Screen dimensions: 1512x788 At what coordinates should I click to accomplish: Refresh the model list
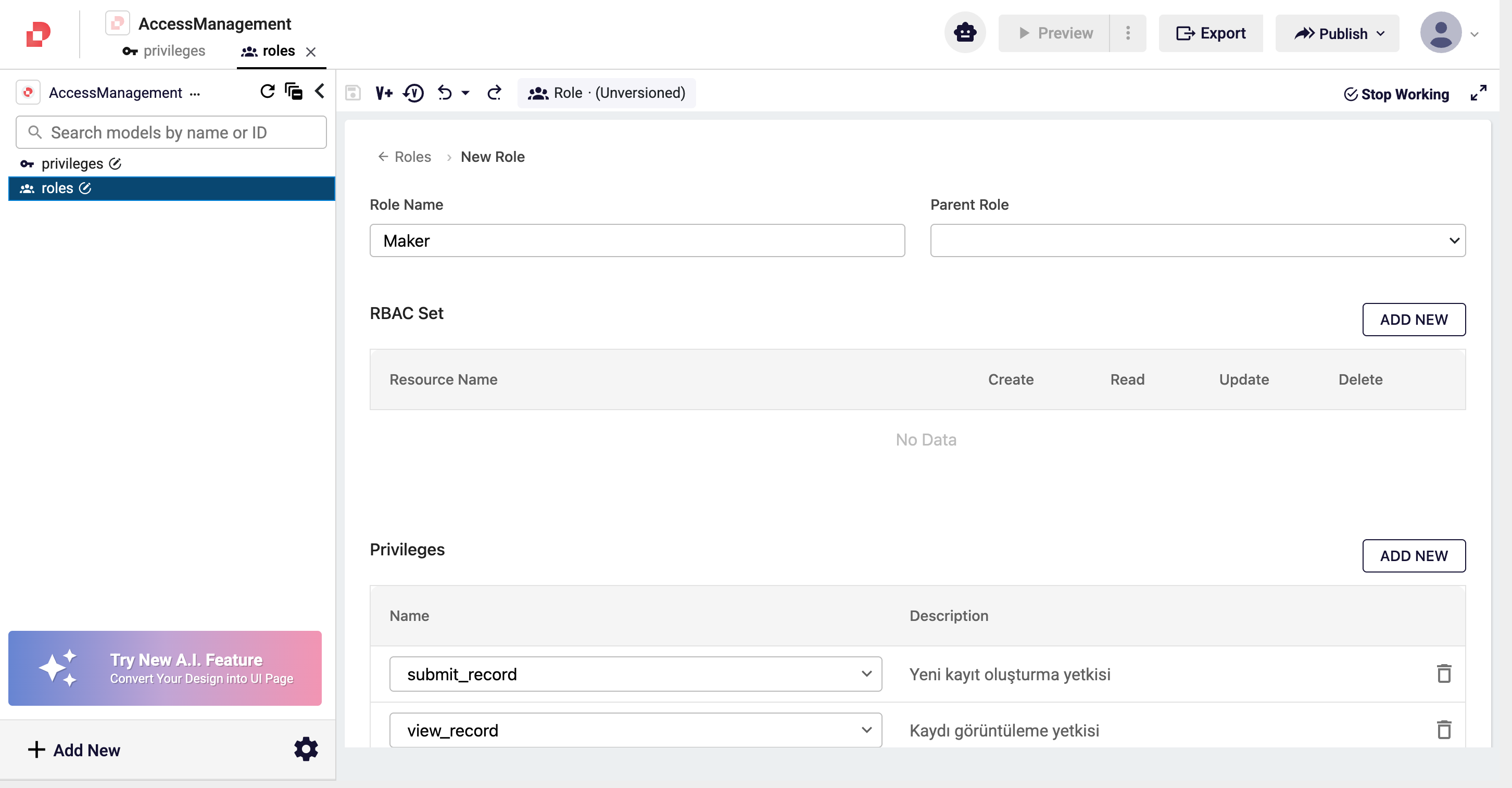coord(267,91)
